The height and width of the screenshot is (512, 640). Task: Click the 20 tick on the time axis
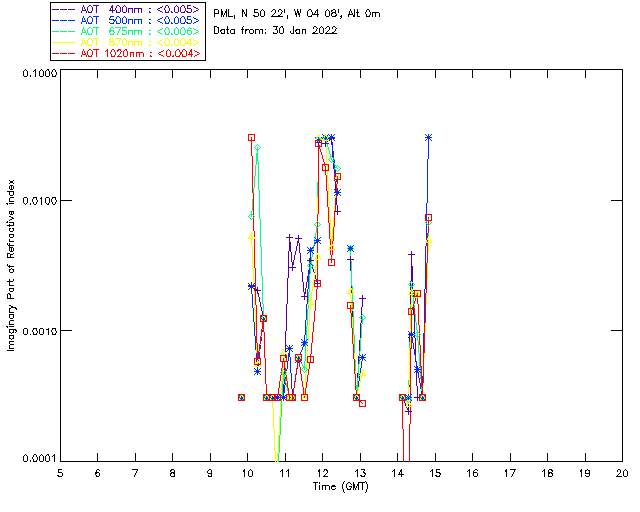[x=622, y=473]
